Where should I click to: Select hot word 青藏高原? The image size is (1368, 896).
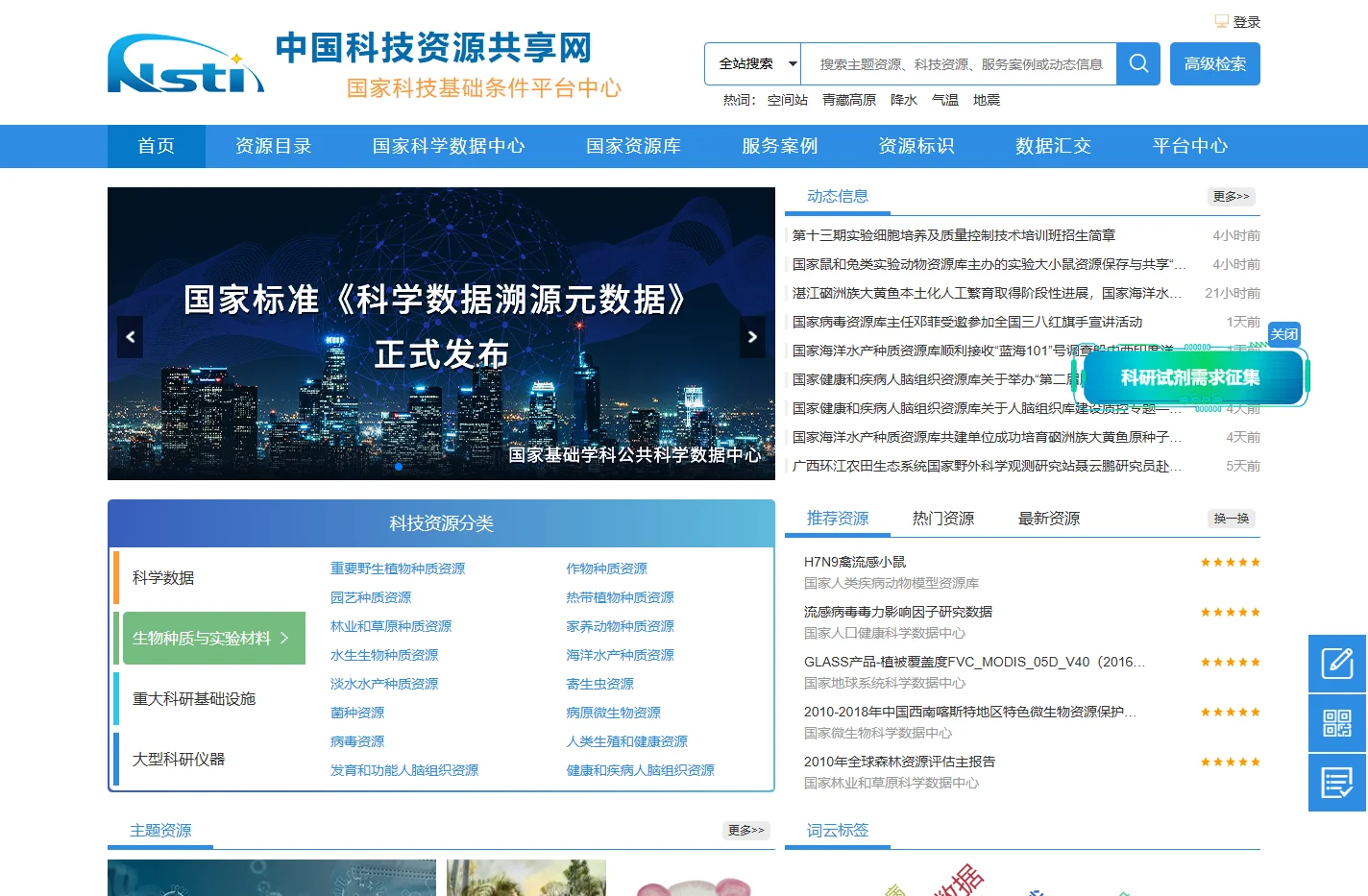849,100
